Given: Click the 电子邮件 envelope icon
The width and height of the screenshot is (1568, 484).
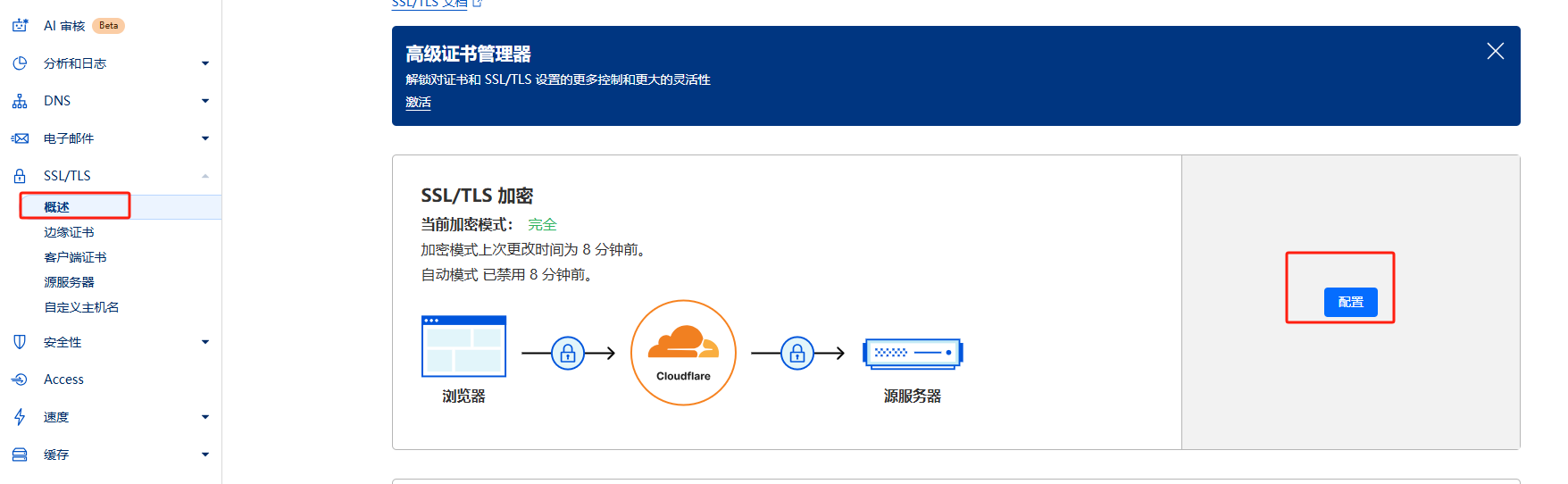Looking at the screenshot, I should [20, 138].
